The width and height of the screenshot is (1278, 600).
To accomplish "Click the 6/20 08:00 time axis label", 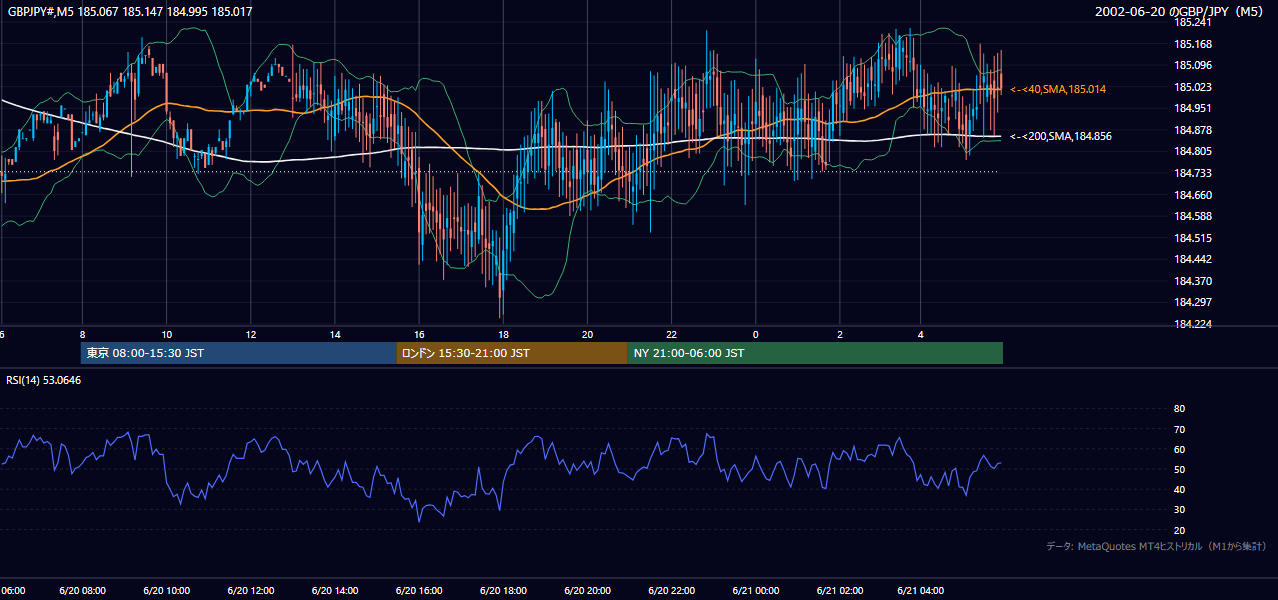I will pyautogui.click(x=82, y=591).
